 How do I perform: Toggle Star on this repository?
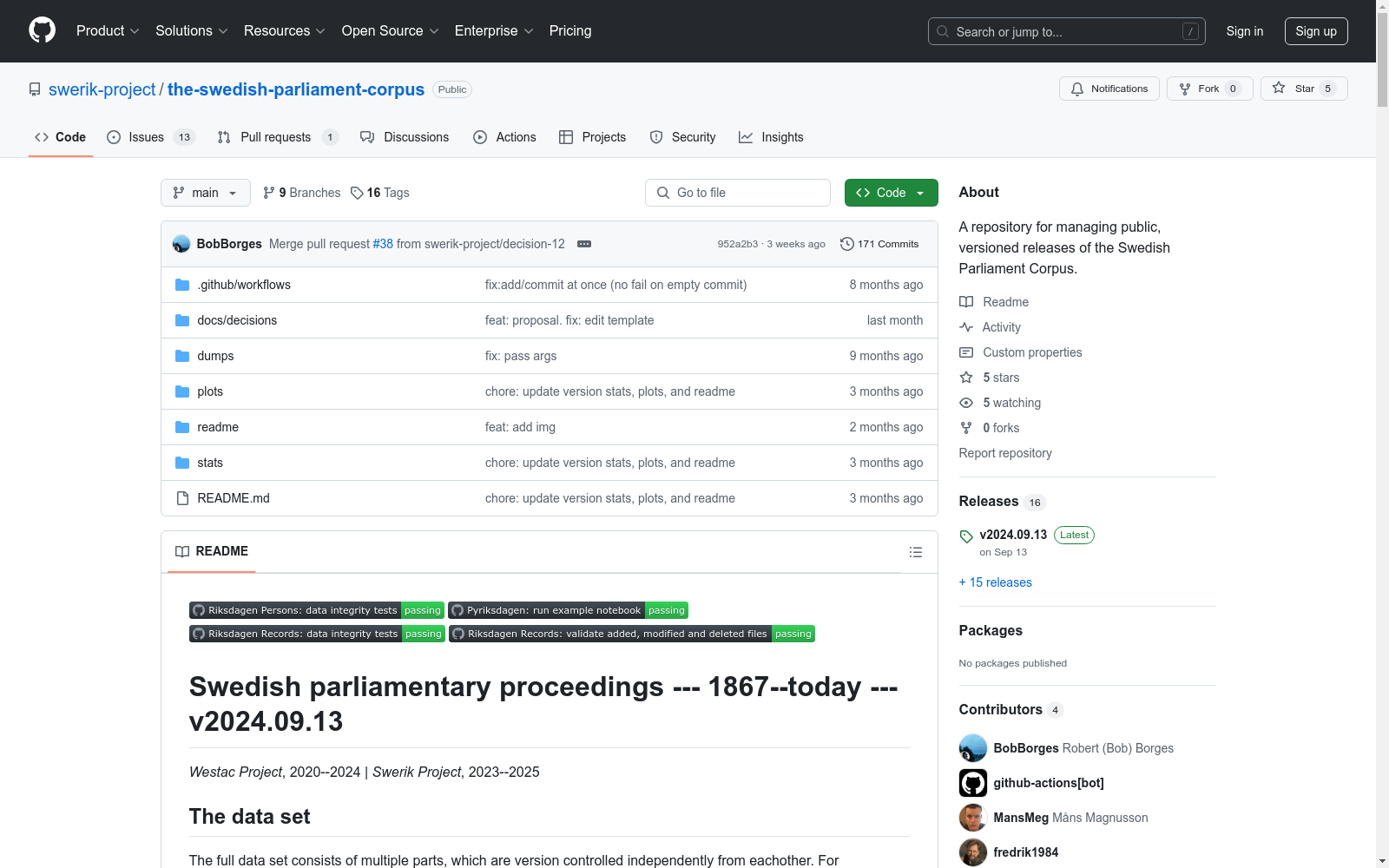(1304, 89)
